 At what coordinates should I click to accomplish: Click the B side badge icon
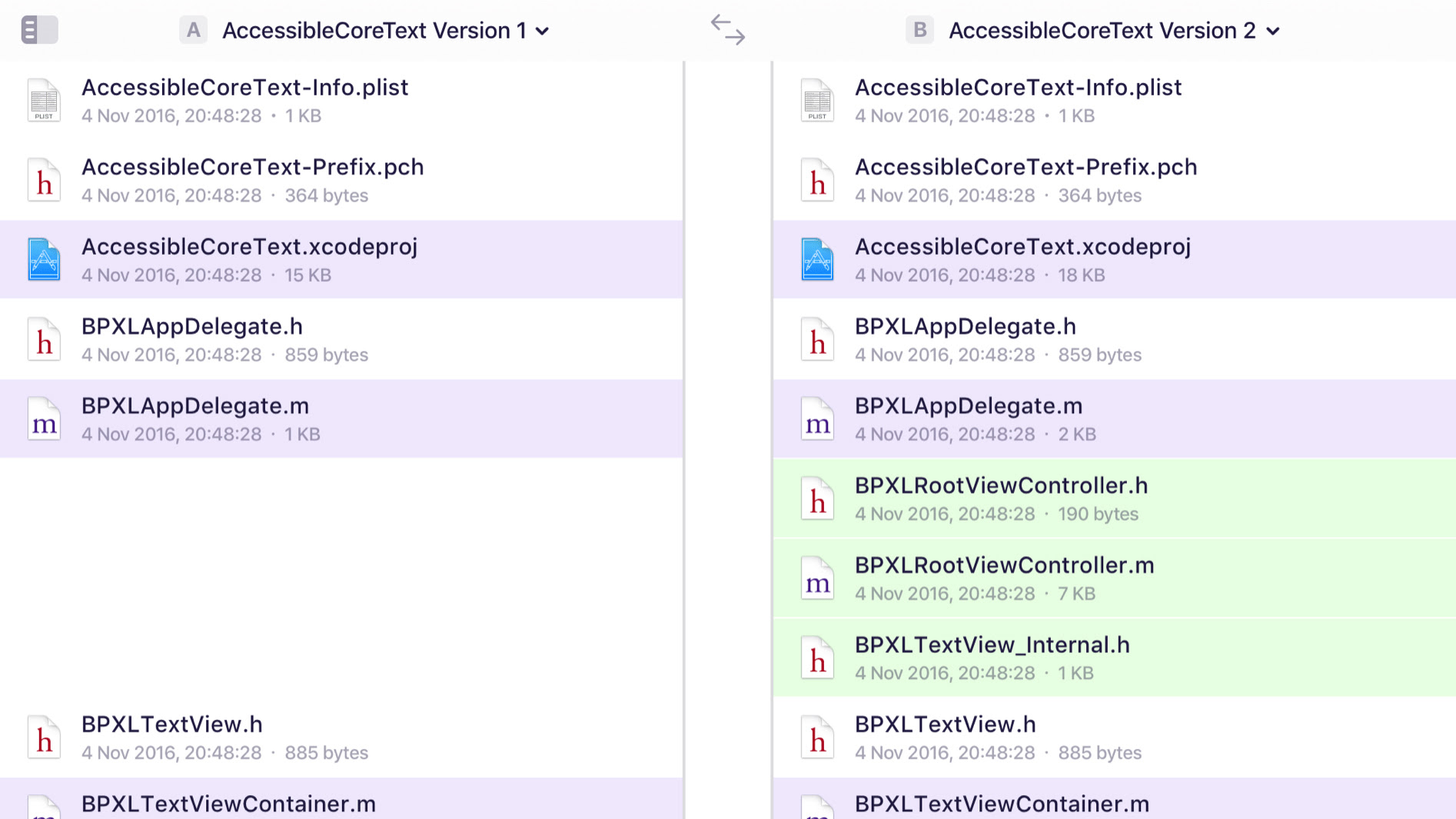pyautogui.click(x=919, y=30)
